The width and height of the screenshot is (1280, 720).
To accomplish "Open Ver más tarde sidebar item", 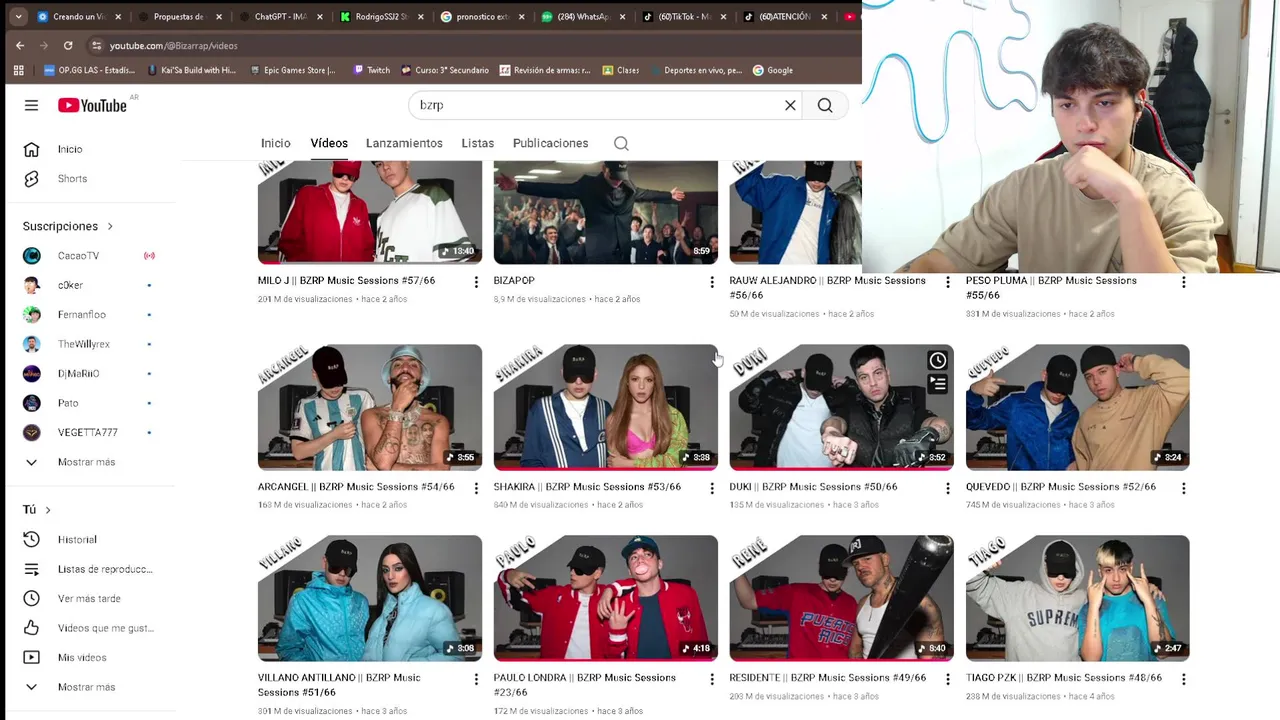I will click(72, 598).
